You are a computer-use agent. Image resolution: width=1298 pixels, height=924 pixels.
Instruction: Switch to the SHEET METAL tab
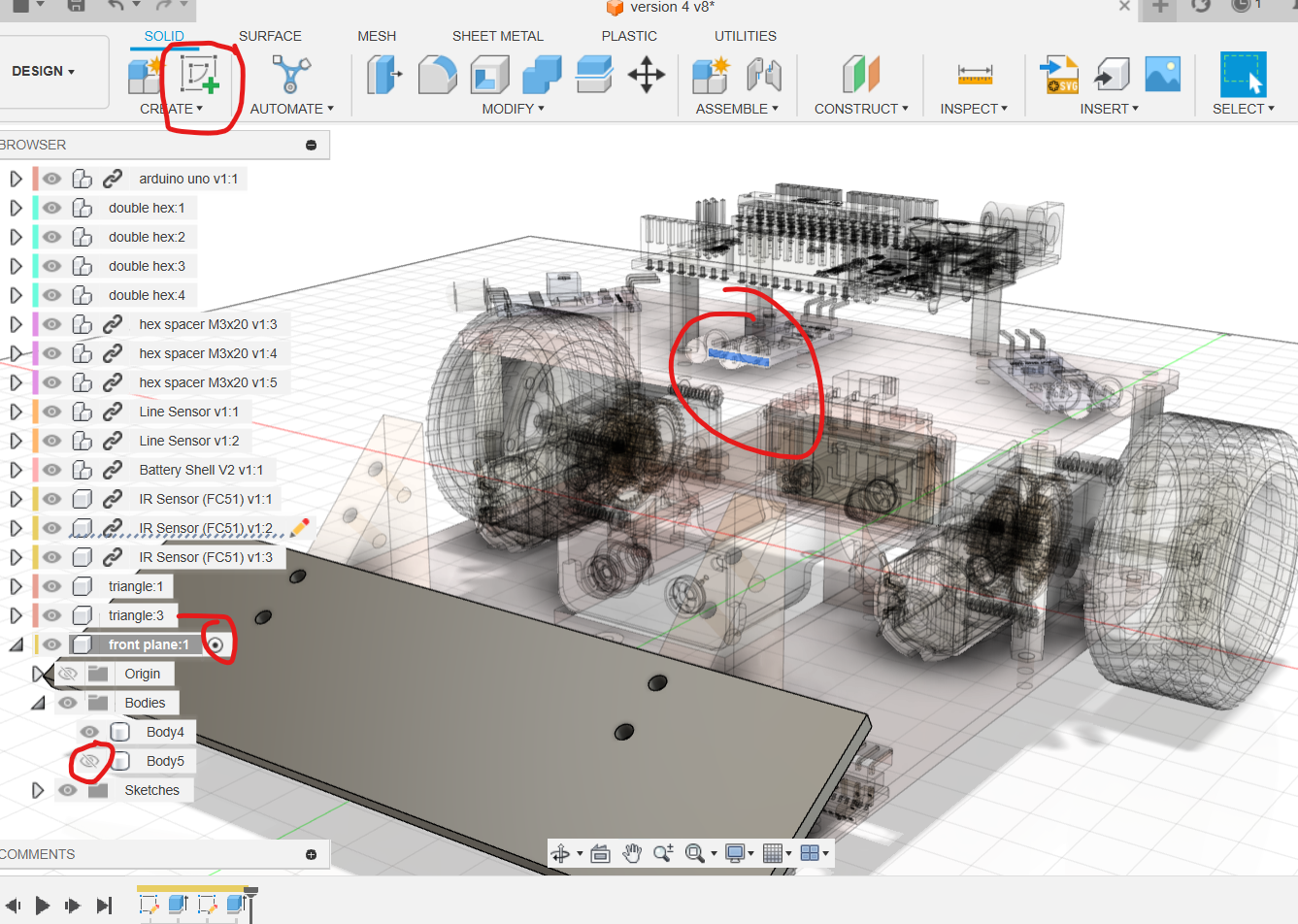coord(497,36)
